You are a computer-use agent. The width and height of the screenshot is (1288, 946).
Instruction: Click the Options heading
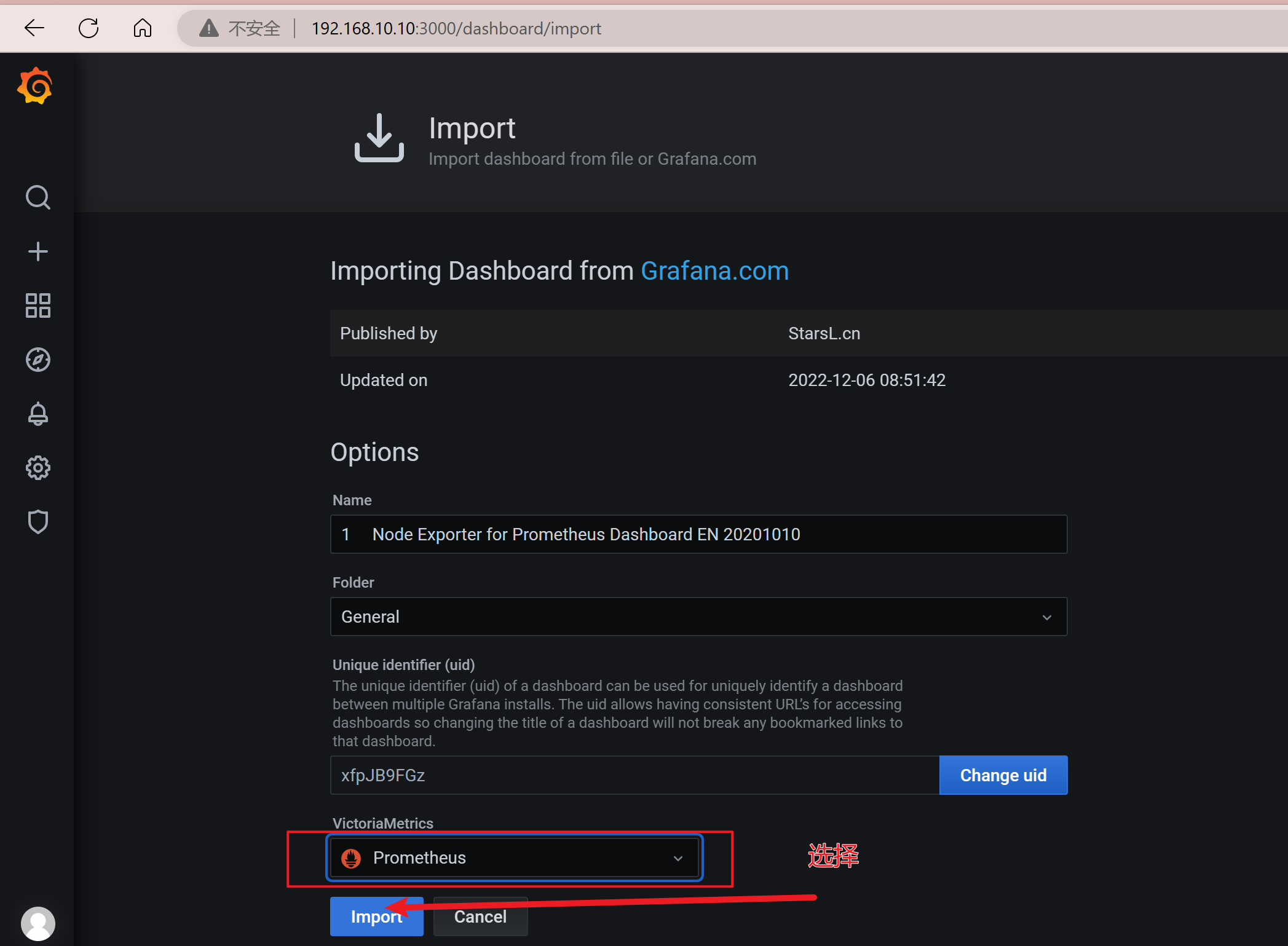pyautogui.click(x=374, y=452)
